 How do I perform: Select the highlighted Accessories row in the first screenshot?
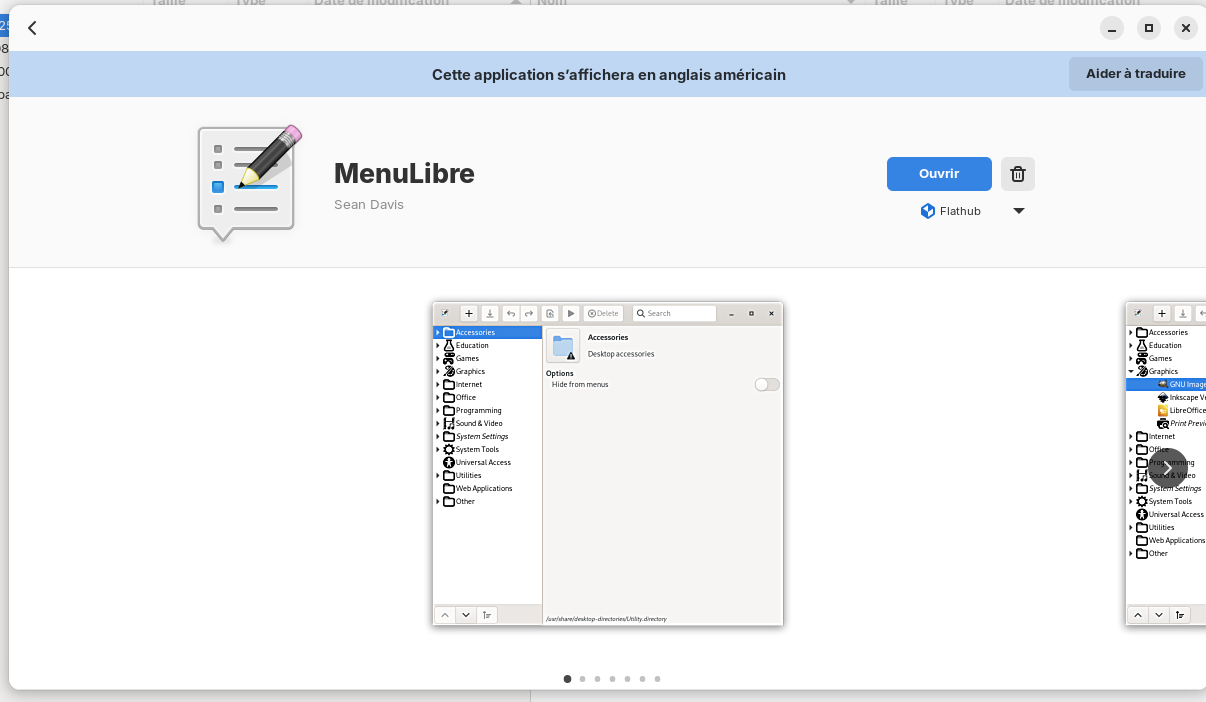pos(488,332)
